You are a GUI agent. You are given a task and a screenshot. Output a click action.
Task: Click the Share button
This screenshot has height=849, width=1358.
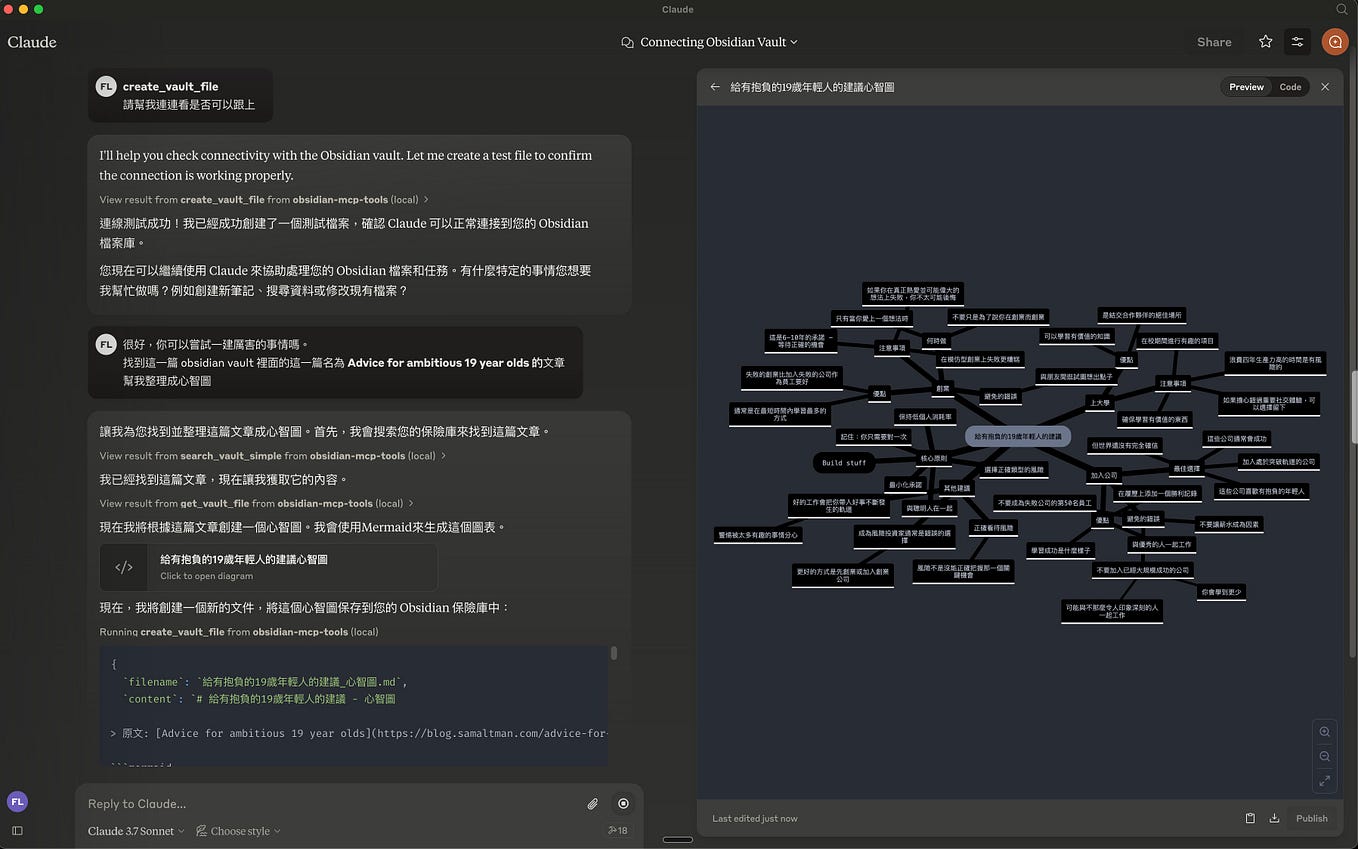pyautogui.click(x=1213, y=42)
